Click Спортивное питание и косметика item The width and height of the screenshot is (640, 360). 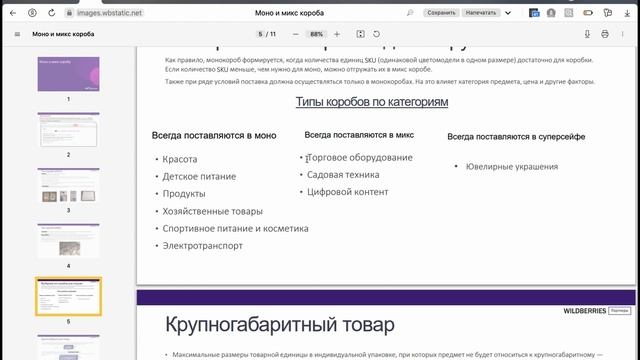click(236, 229)
